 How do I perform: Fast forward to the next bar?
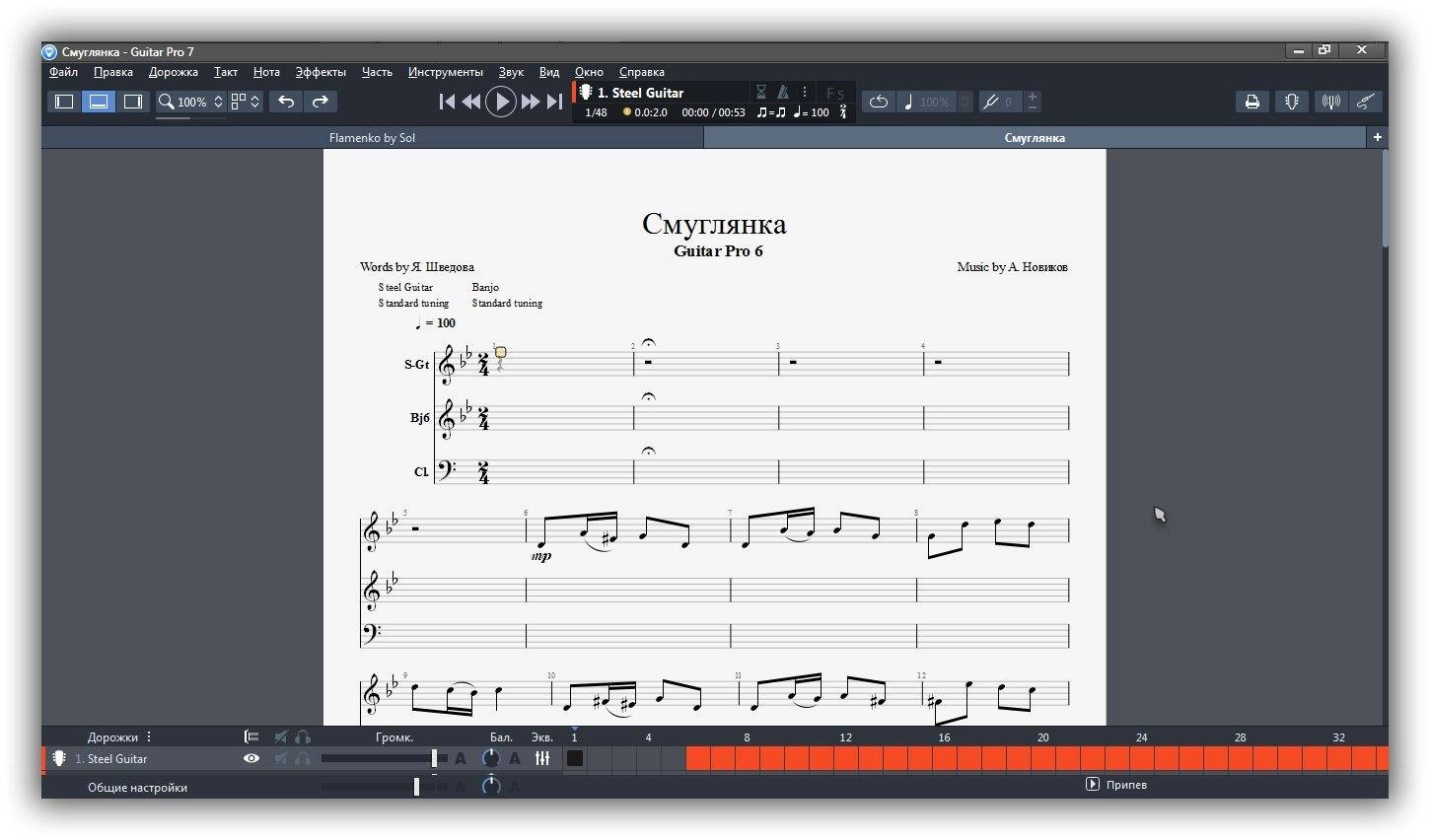pyautogui.click(x=531, y=102)
